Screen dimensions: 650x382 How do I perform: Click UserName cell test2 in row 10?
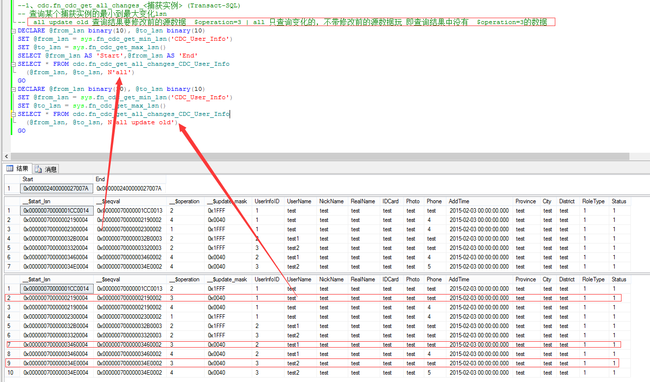(293, 372)
